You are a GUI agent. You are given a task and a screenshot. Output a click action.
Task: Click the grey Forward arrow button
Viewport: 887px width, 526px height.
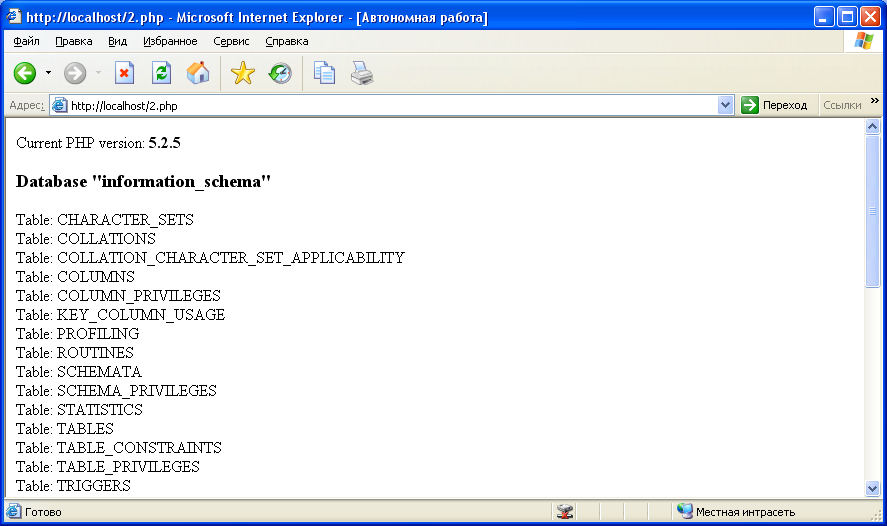75,73
